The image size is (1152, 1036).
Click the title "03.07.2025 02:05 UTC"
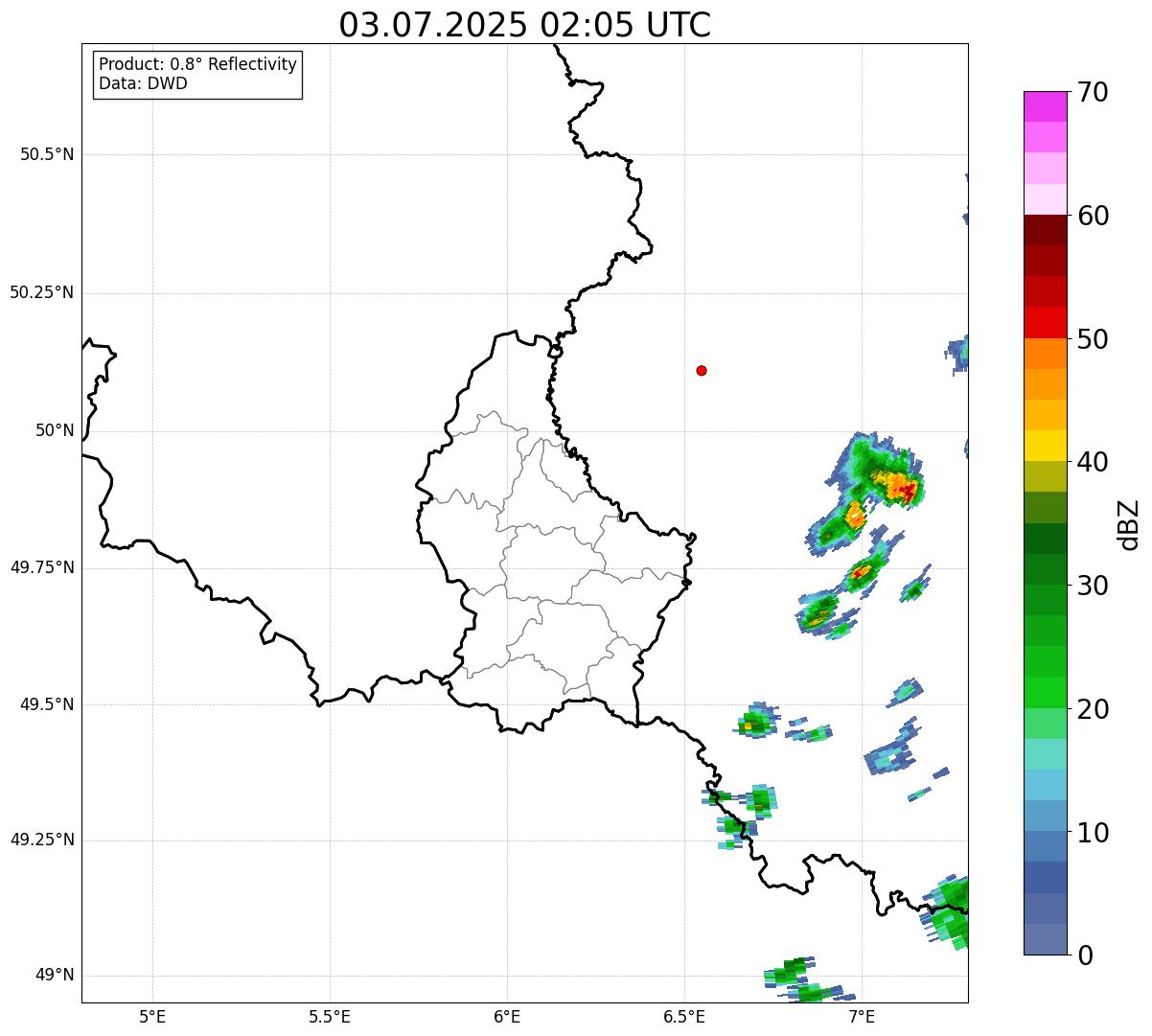point(525,25)
